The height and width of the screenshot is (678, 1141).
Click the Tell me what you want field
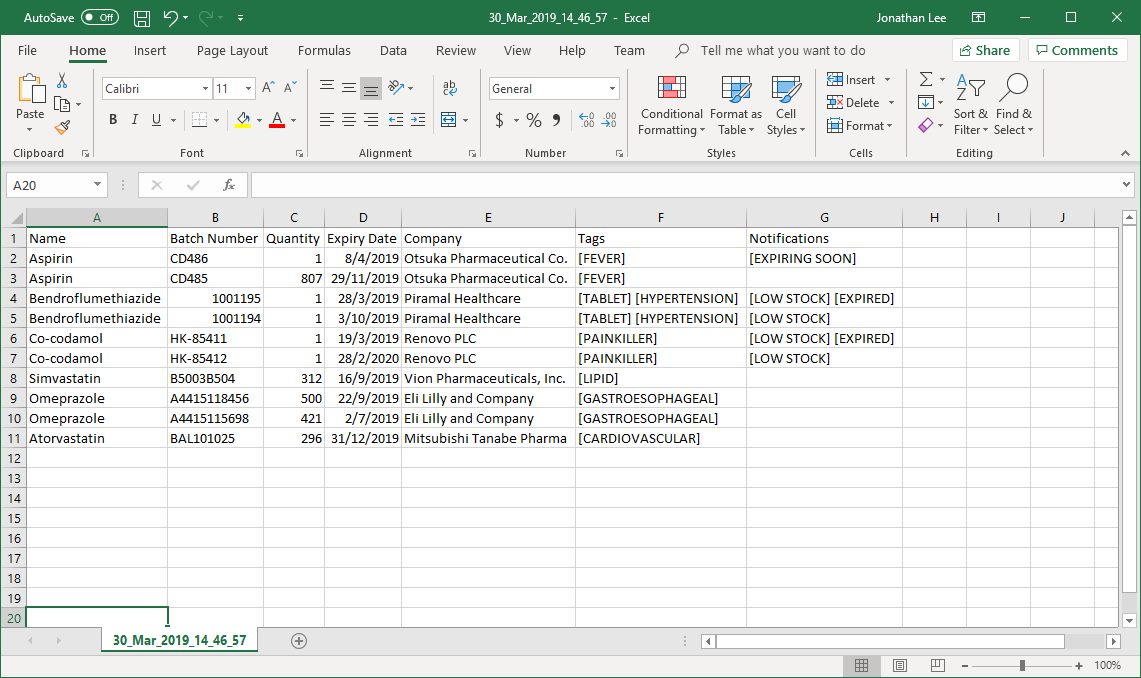tap(783, 50)
